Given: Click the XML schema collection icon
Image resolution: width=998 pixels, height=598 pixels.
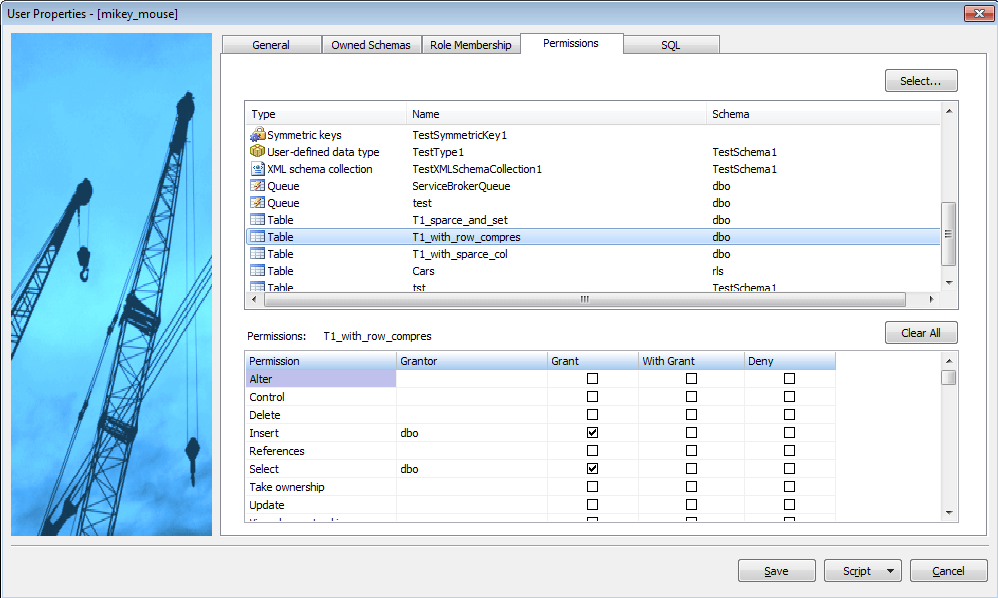Looking at the screenshot, I should point(257,169).
